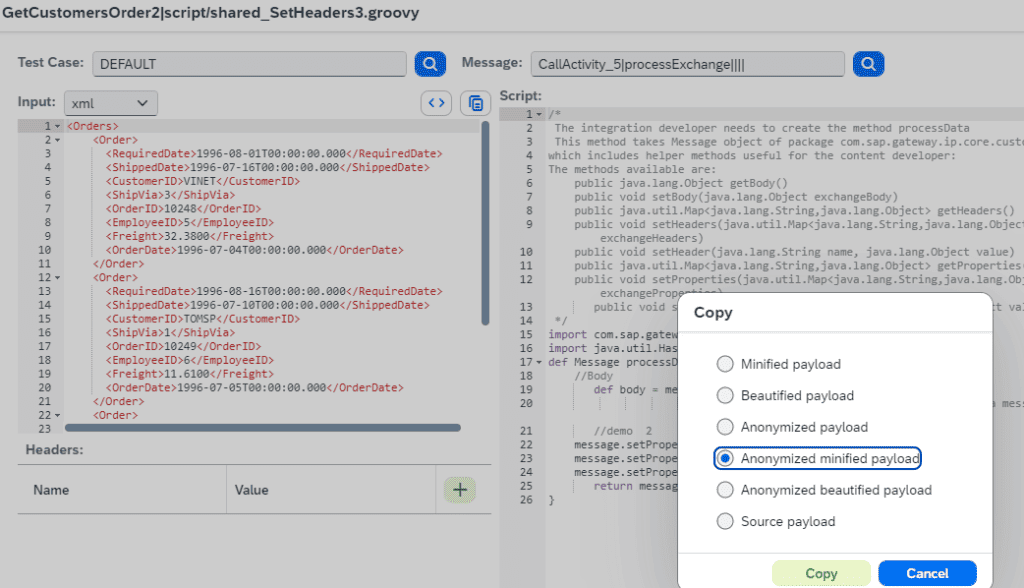Collapse the Orders root element at line 1
Image resolution: width=1024 pixels, height=588 pixels.
tap(57, 126)
